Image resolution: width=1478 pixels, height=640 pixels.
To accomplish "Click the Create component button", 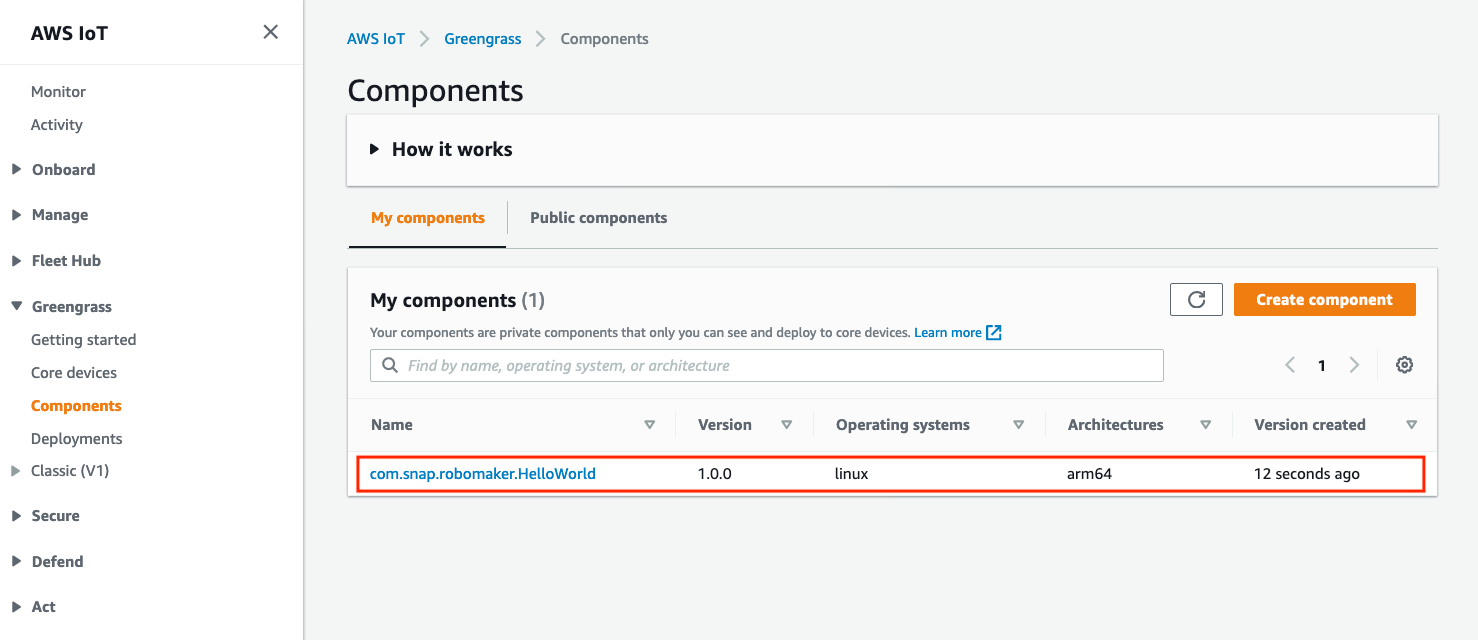I will point(1324,299).
